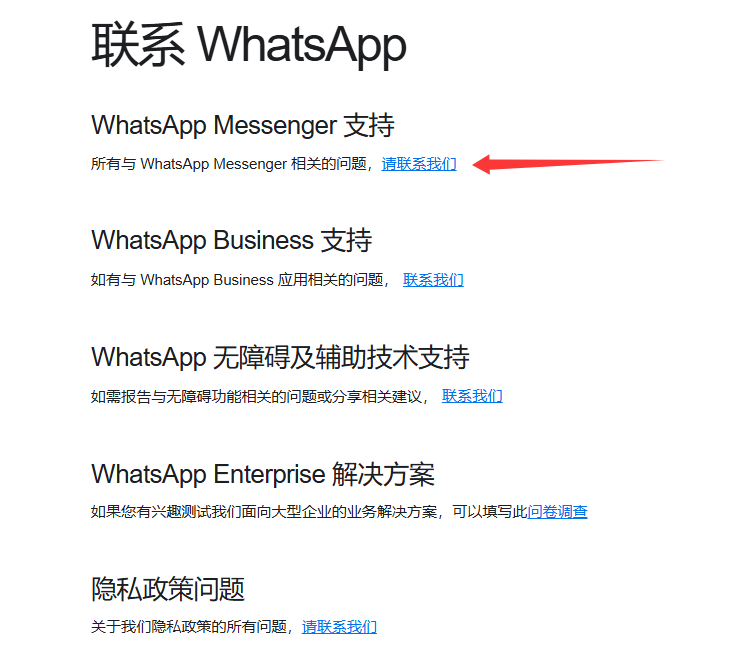The height and width of the screenshot is (650, 744).
Task: Click text 关于我们隐私政策的所有问题
Action: point(189,627)
